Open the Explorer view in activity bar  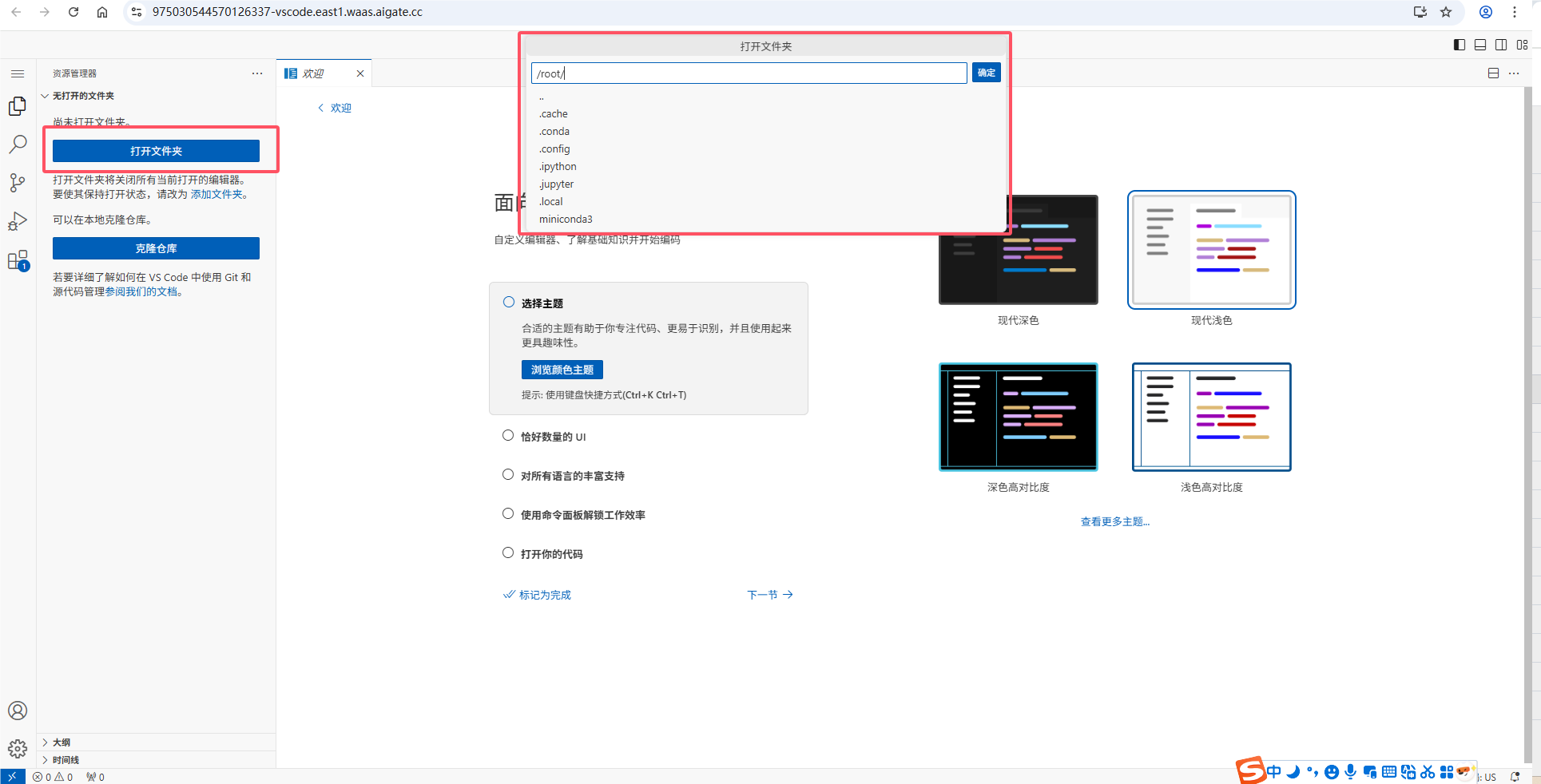[x=18, y=106]
